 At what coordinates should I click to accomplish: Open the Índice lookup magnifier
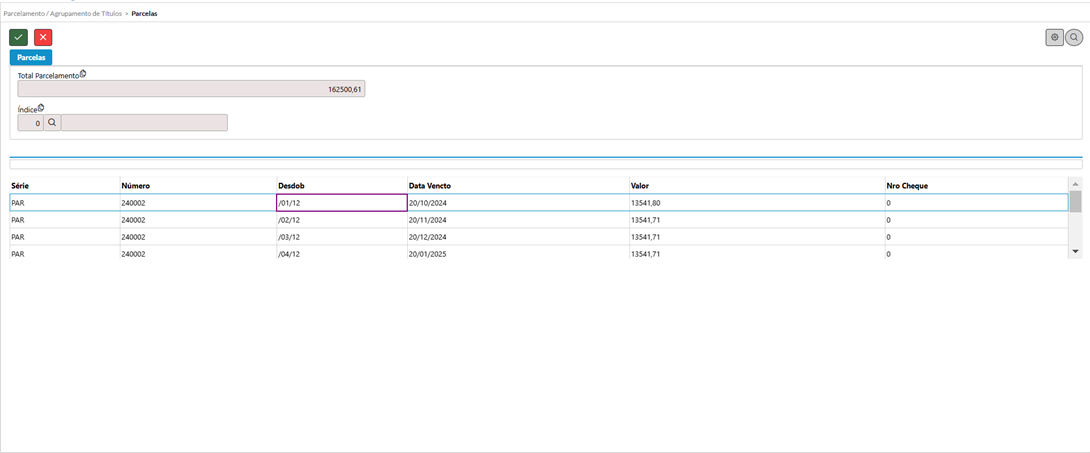click(x=52, y=123)
